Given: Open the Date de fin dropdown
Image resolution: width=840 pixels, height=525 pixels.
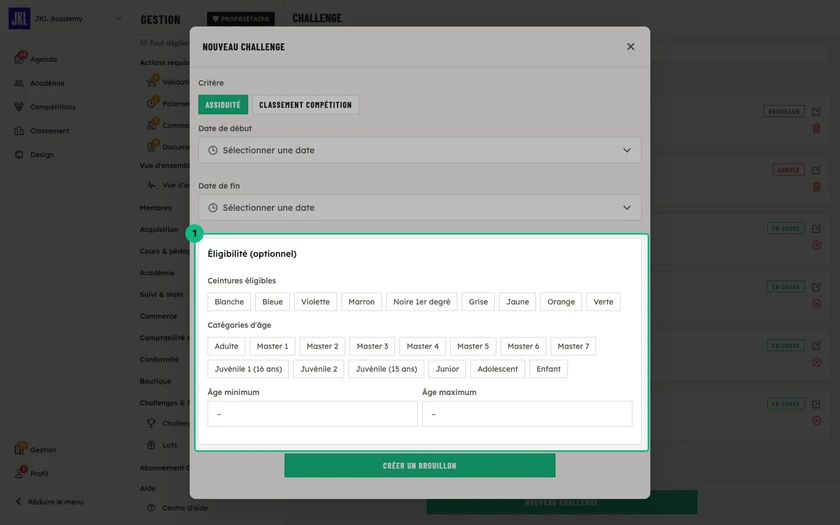Looking at the screenshot, I should pyautogui.click(x=419, y=208).
